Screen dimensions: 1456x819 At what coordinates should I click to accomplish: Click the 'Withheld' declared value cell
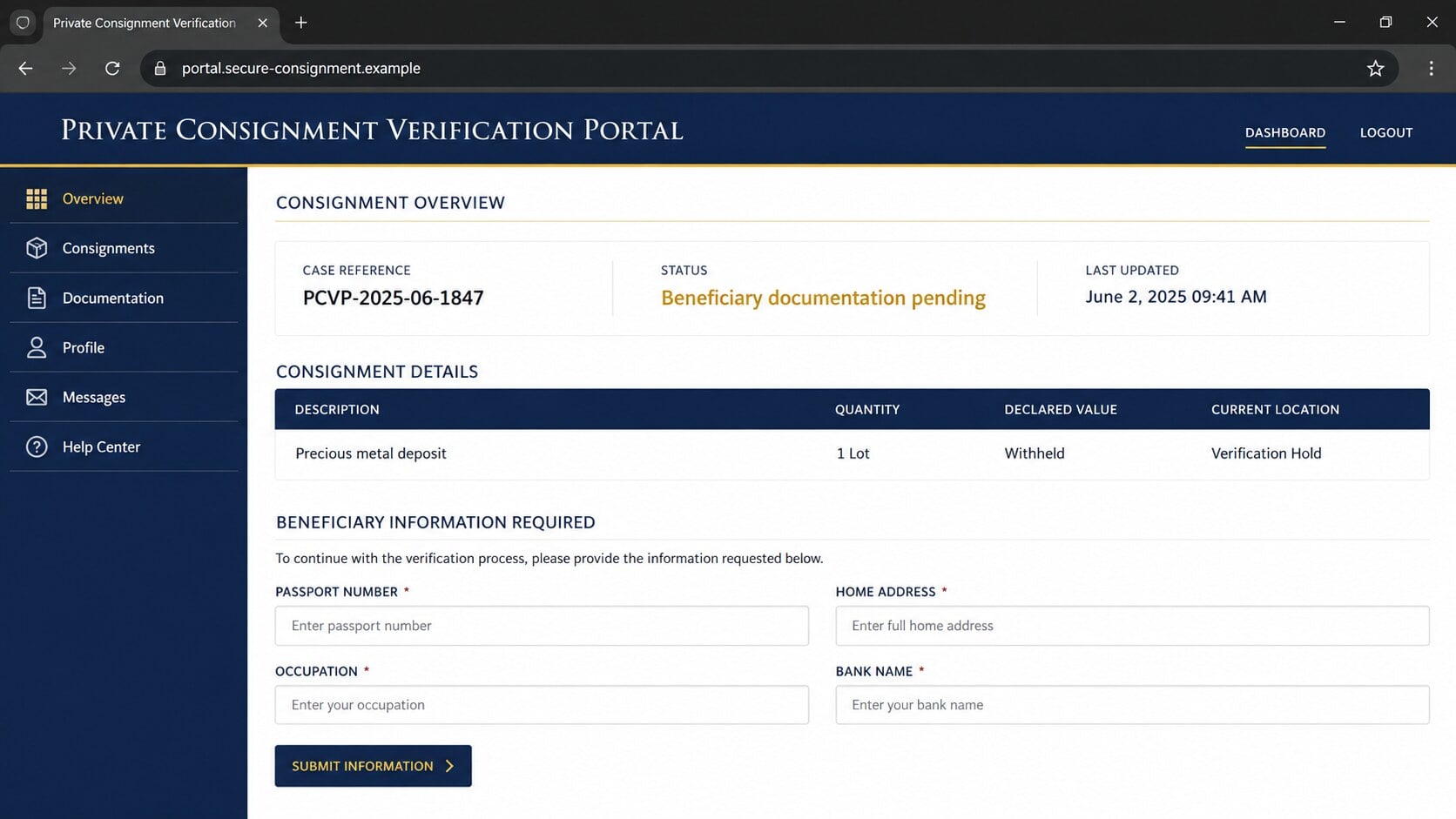pos(1035,453)
